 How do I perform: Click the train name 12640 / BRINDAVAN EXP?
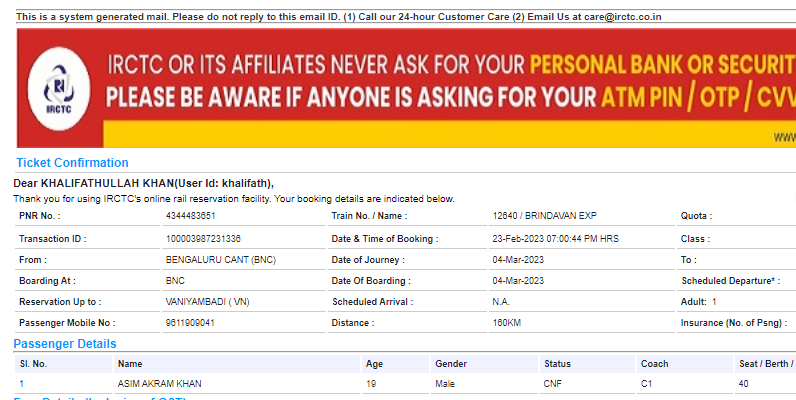click(x=544, y=216)
